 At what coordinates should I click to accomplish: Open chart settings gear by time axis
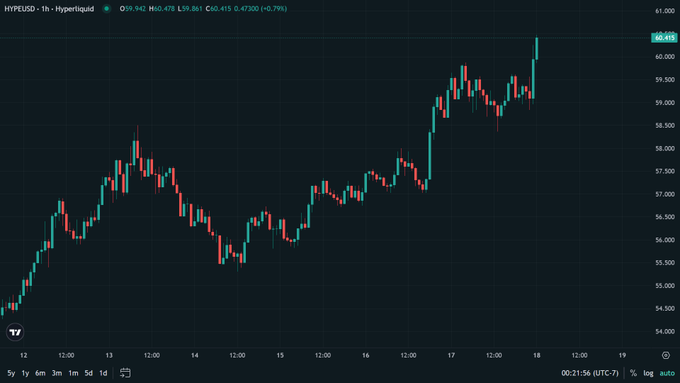[666, 355]
